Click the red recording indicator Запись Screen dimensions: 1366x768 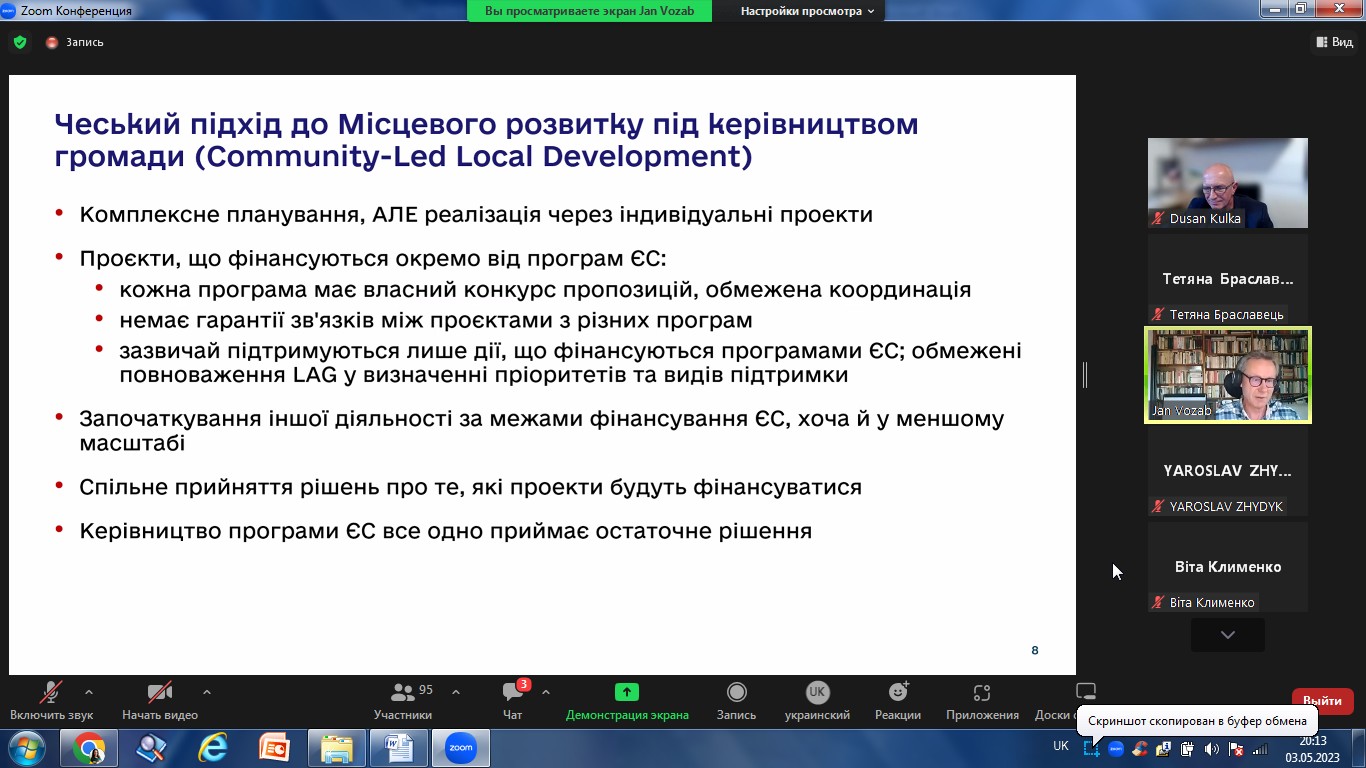pyautogui.click(x=74, y=42)
